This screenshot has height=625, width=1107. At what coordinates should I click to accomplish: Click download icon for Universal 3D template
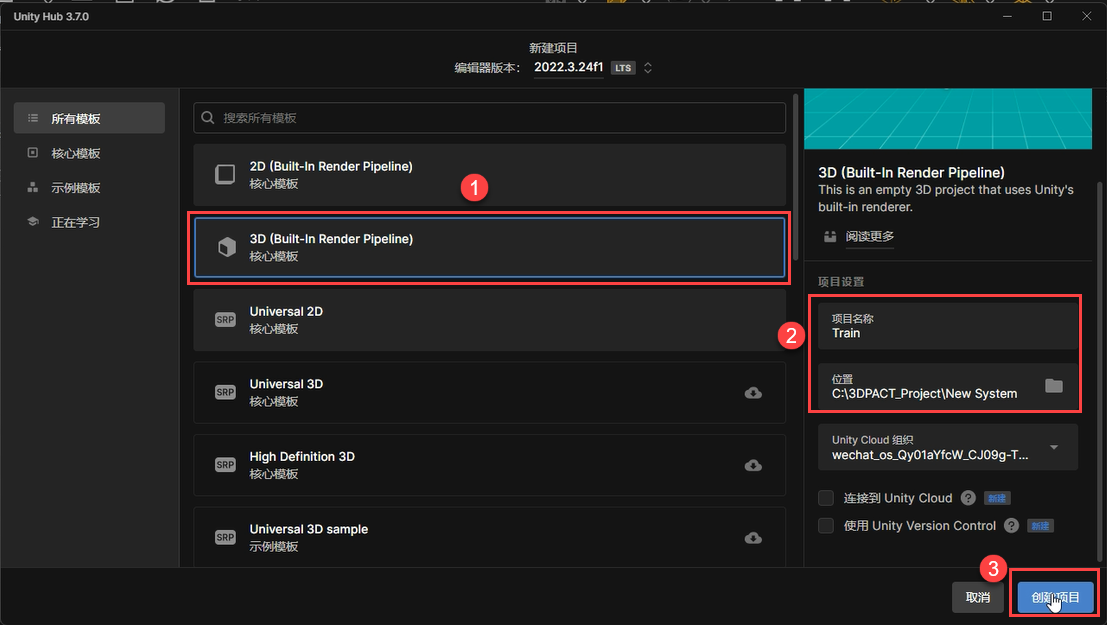coord(753,393)
